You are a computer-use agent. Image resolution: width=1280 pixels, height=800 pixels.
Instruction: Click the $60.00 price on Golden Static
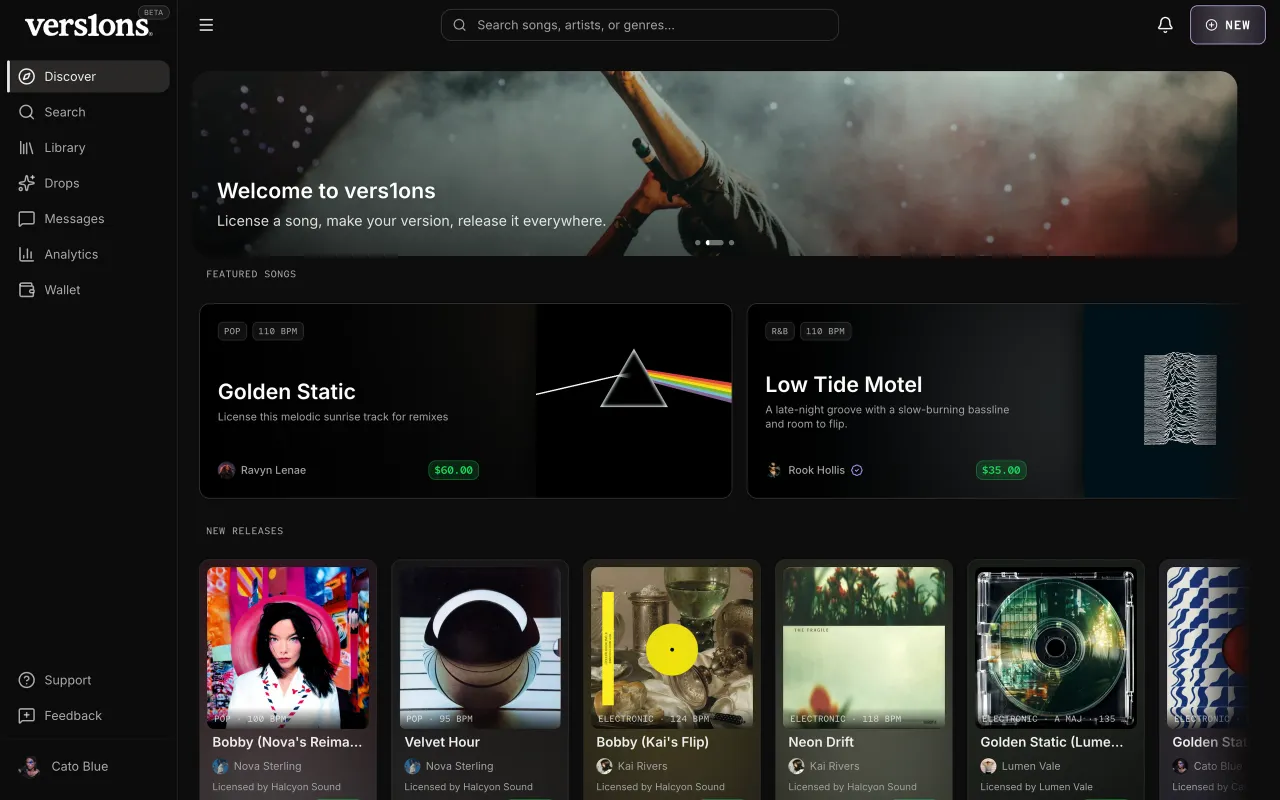click(454, 470)
